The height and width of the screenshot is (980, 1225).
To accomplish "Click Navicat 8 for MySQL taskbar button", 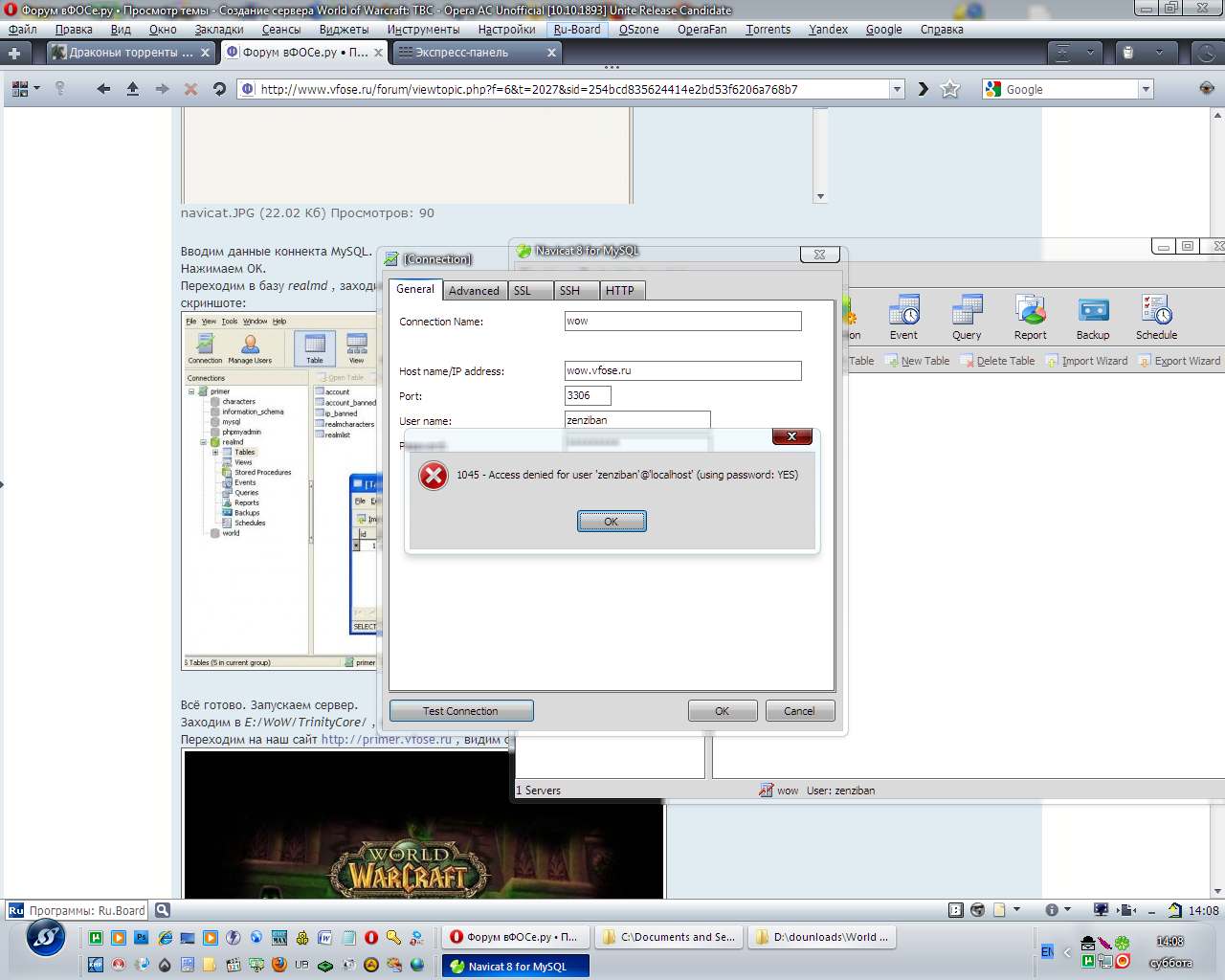I will tap(516, 966).
